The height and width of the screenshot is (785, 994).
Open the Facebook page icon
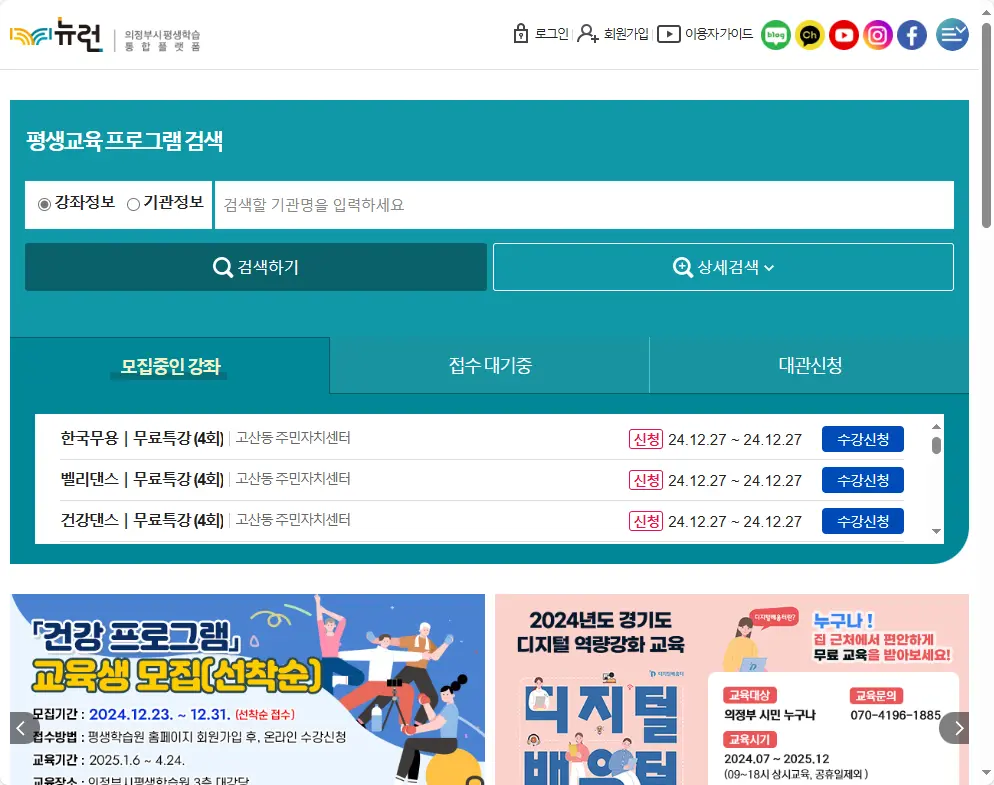pyautogui.click(x=911, y=35)
